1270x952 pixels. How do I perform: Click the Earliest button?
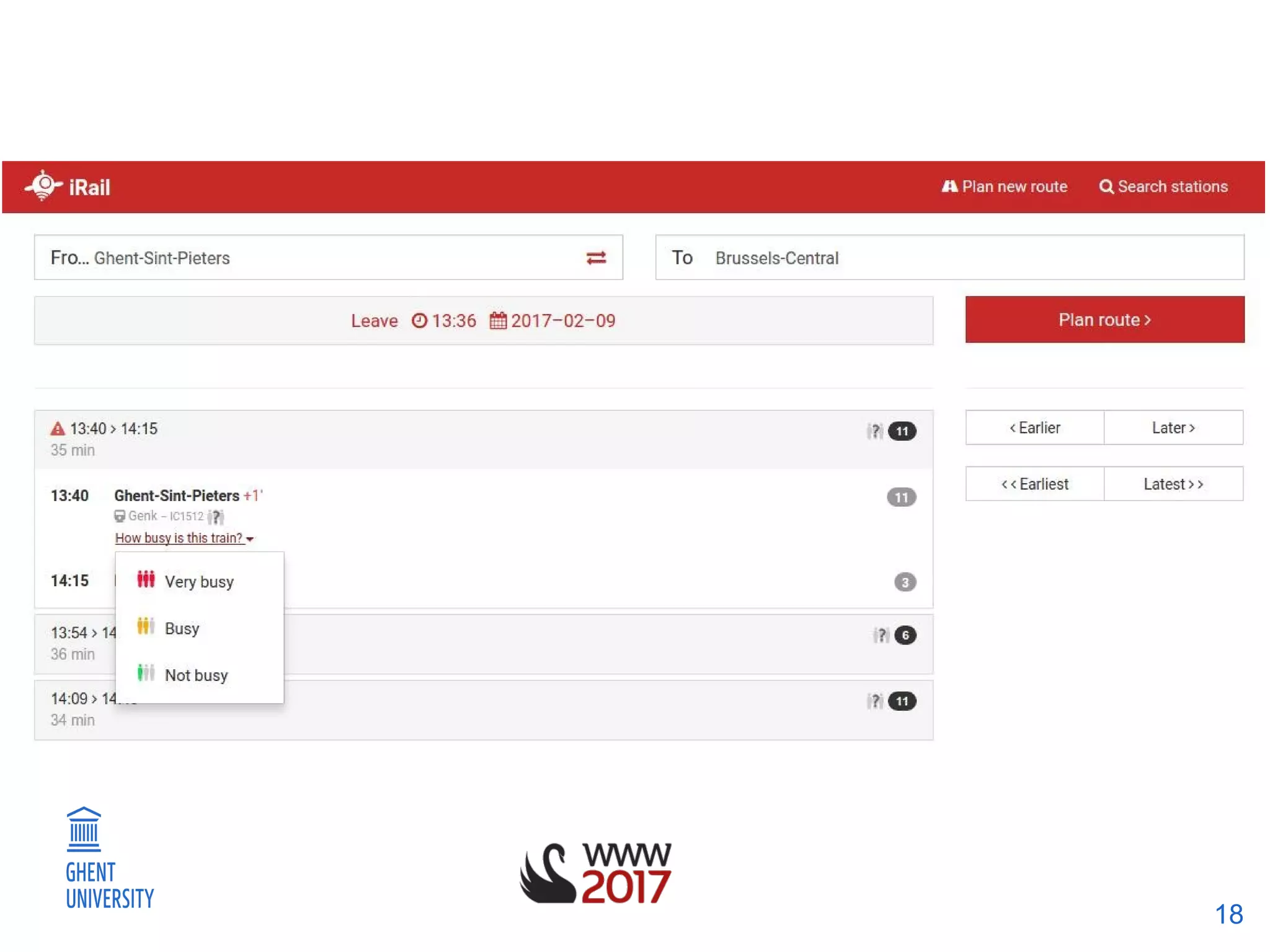click(1035, 484)
